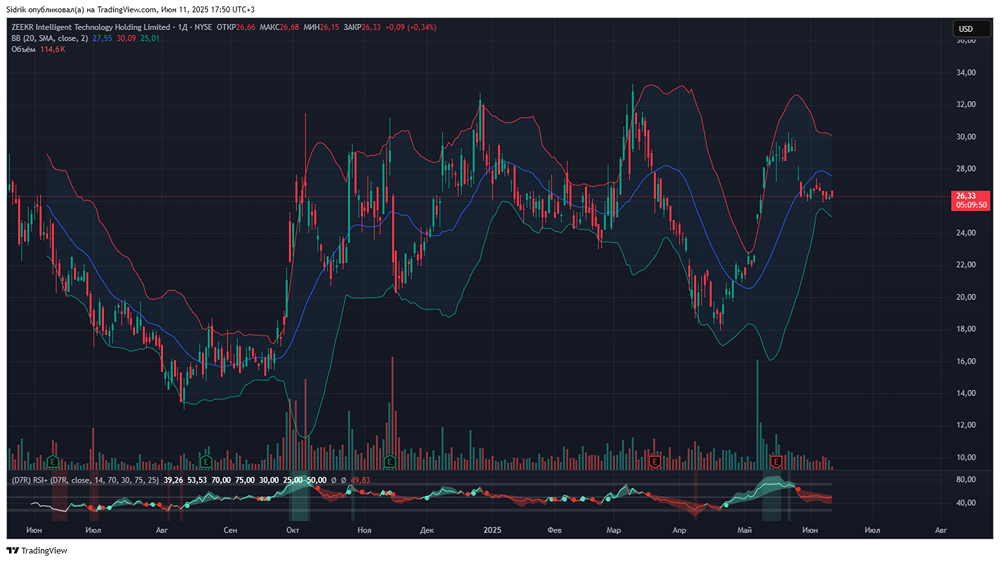The width and height of the screenshot is (1000, 562).
Task: Click the МИН low value 26,15
Action: [x=329, y=27]
